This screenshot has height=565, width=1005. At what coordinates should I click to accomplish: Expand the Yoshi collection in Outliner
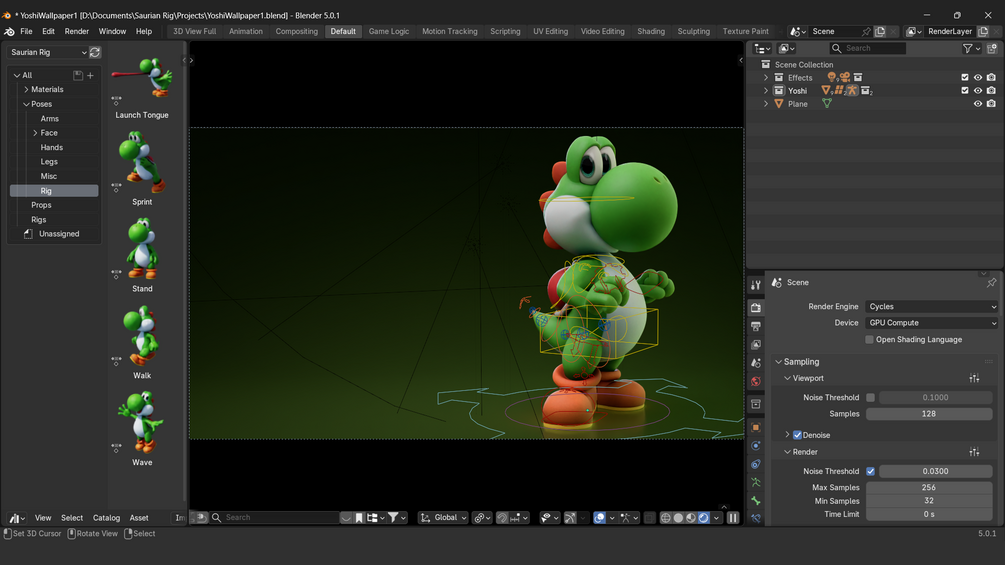[767, 91]
